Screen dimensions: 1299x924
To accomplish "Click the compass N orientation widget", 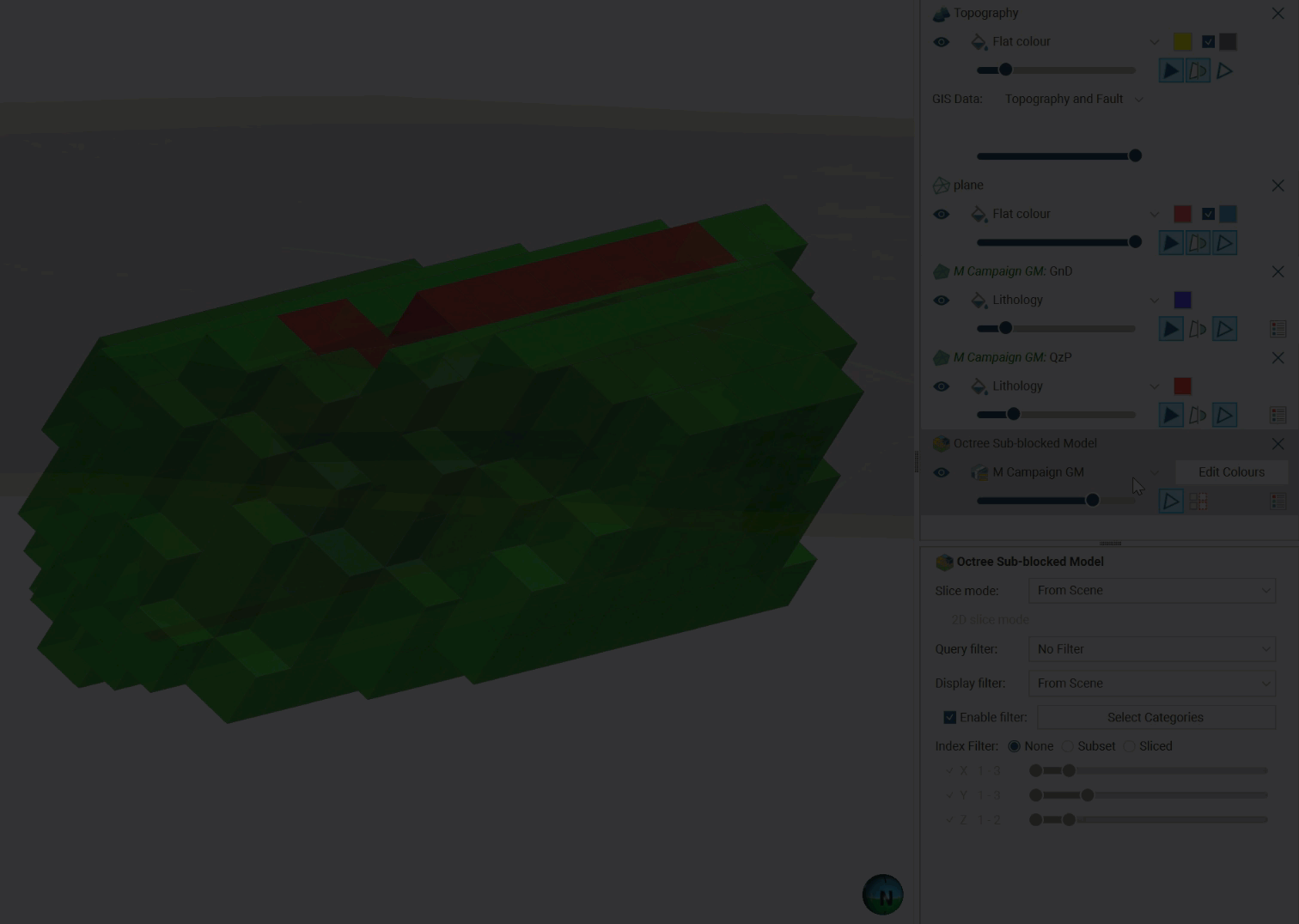I will pyautogui.click(x=882, y=895).
